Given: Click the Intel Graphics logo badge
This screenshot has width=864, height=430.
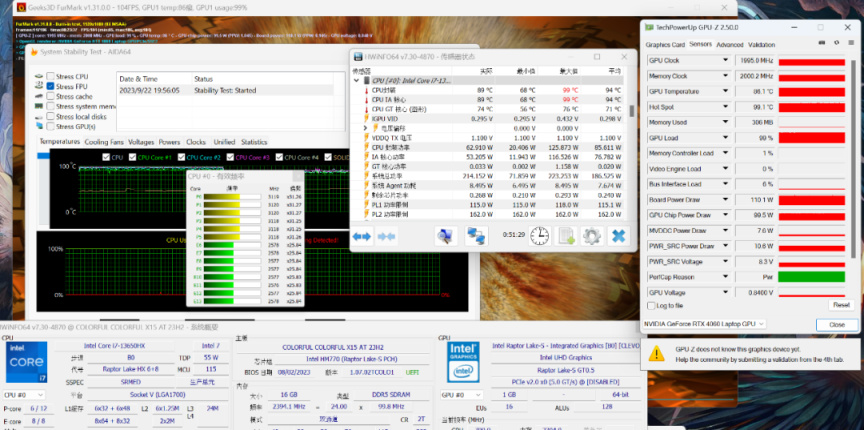Looking at the screenshot, I should 463,362.
